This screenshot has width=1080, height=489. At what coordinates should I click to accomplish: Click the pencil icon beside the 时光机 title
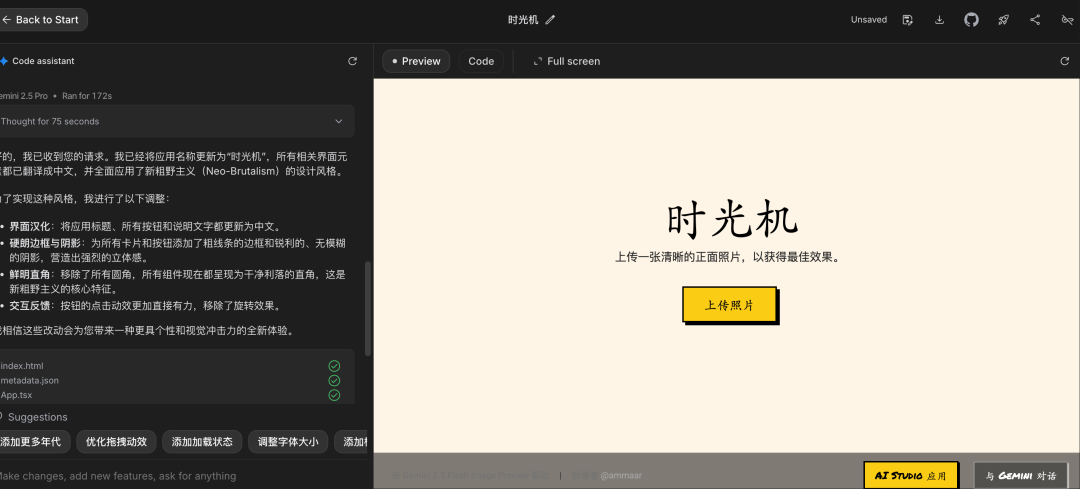[550, 19]
